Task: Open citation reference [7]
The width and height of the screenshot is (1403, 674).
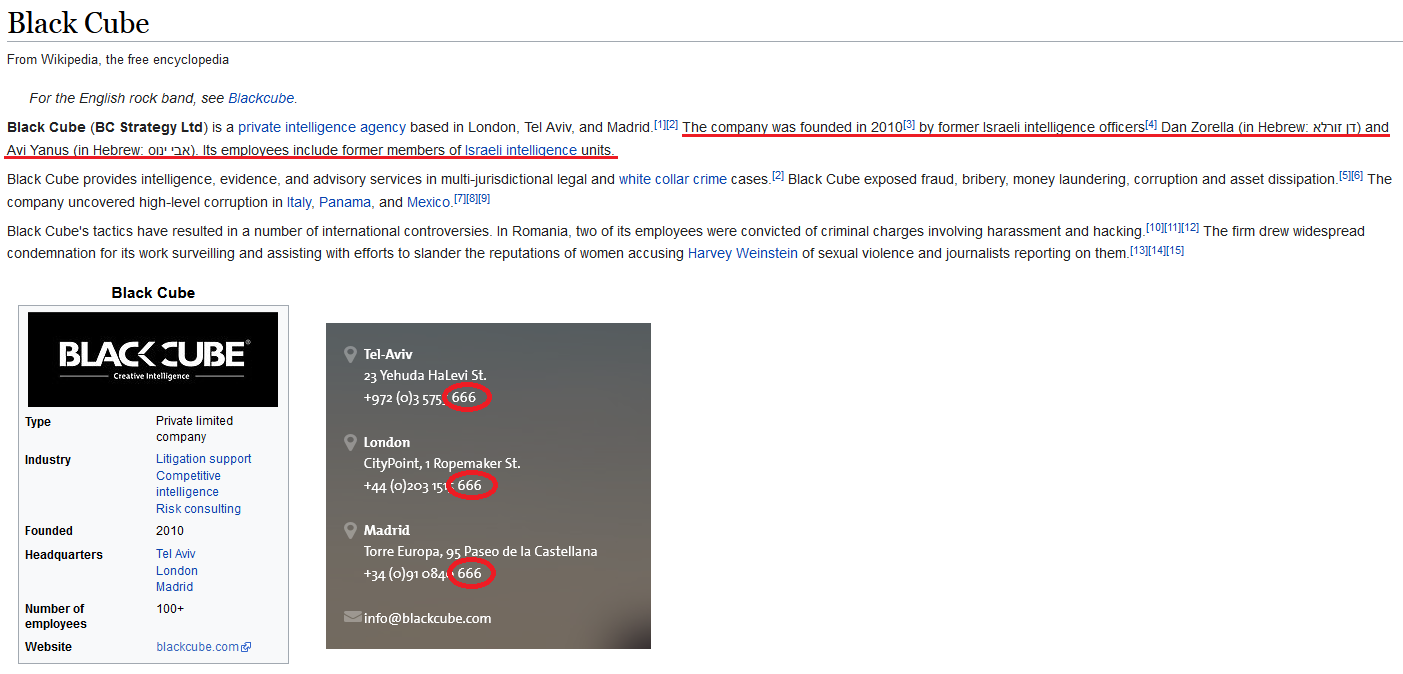Action: (x=460, y=199)
